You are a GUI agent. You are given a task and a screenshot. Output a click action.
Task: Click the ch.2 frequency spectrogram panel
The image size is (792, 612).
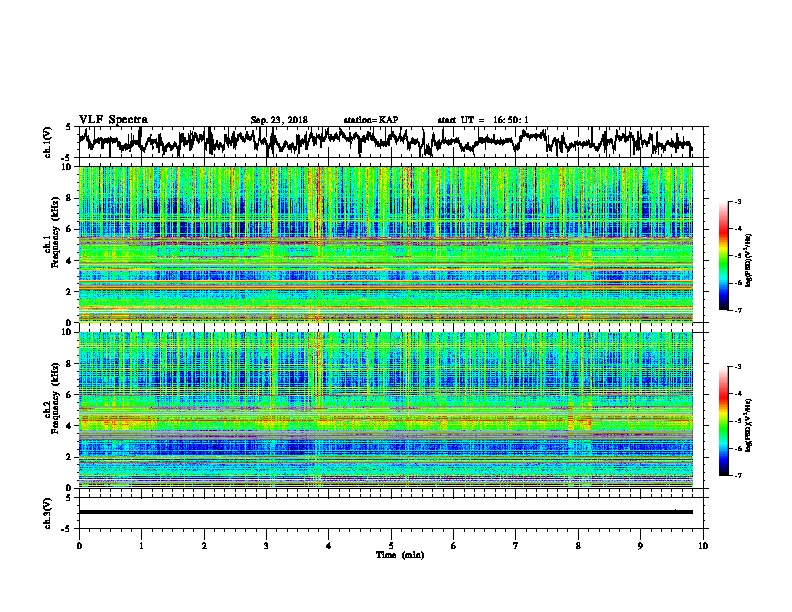[x=386, y=410]
